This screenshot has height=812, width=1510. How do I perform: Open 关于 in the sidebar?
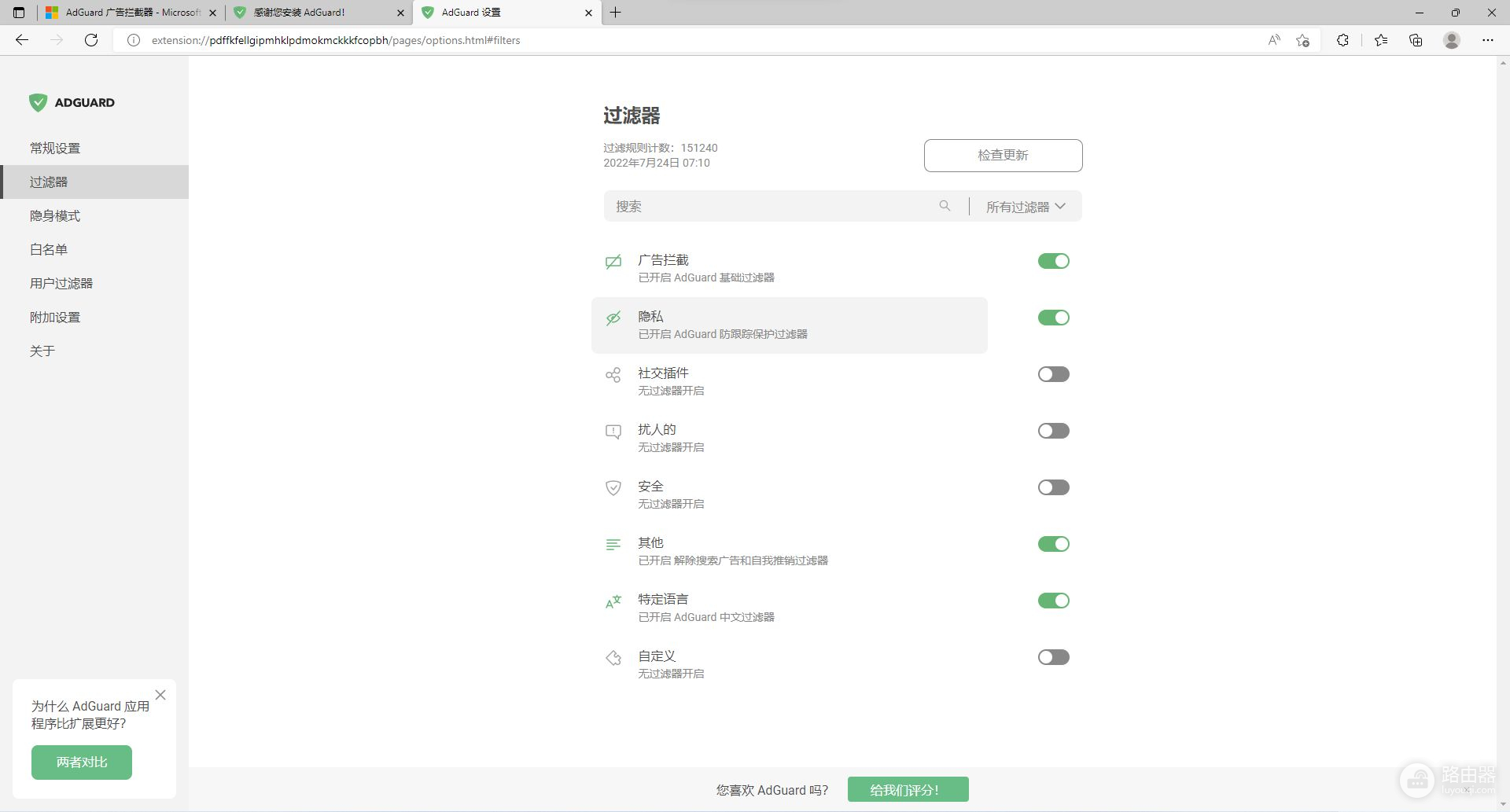click(94, 351)
